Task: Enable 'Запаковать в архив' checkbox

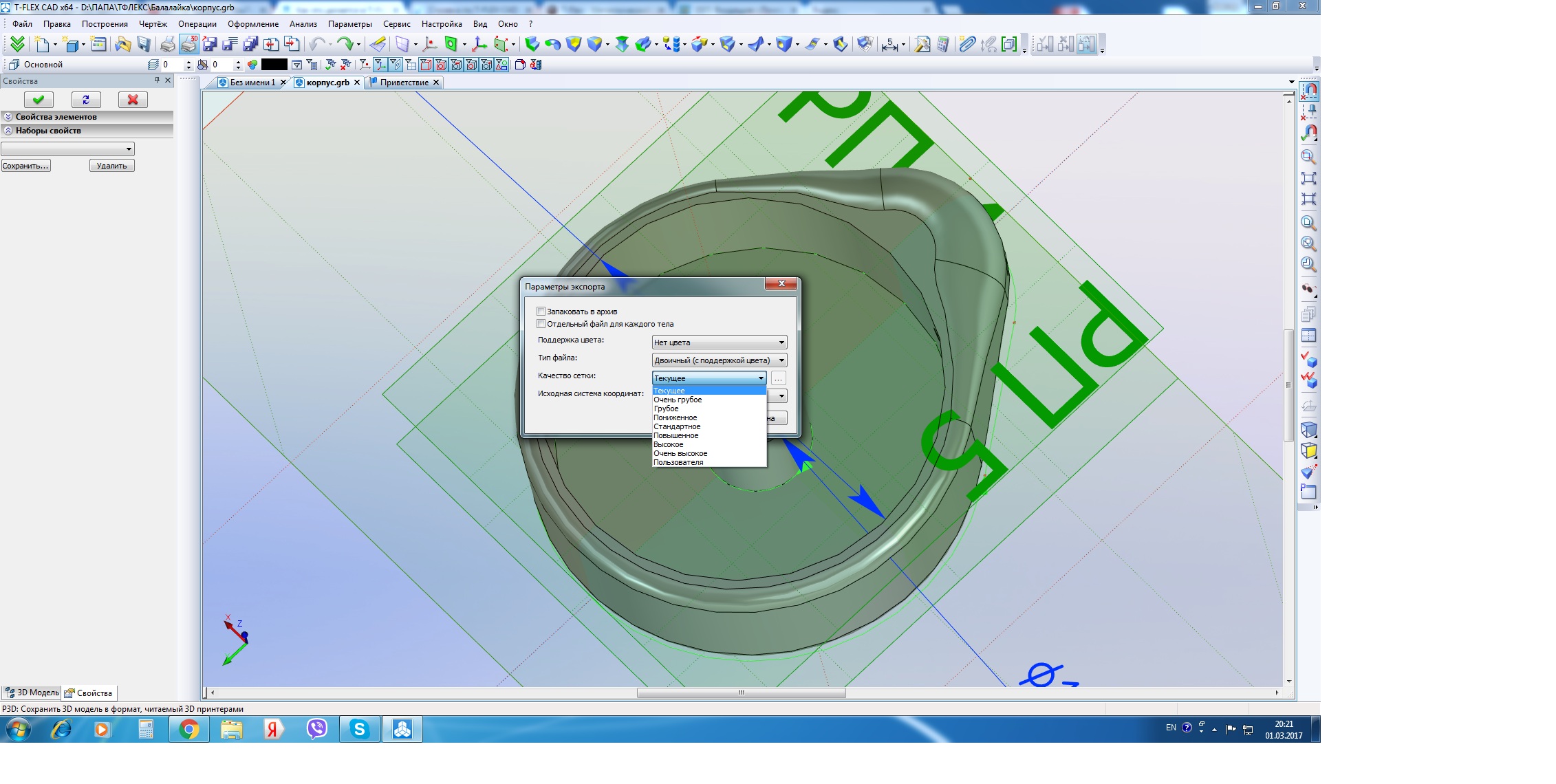Action: pyautogui.click(x=541, y=312)
